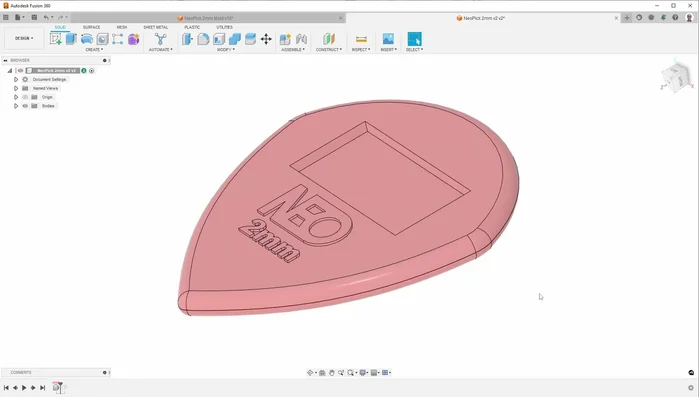This screenshot has height=397, width=699.
Task: Open the Orbit navigation tool
Action: tap(310, 372)
